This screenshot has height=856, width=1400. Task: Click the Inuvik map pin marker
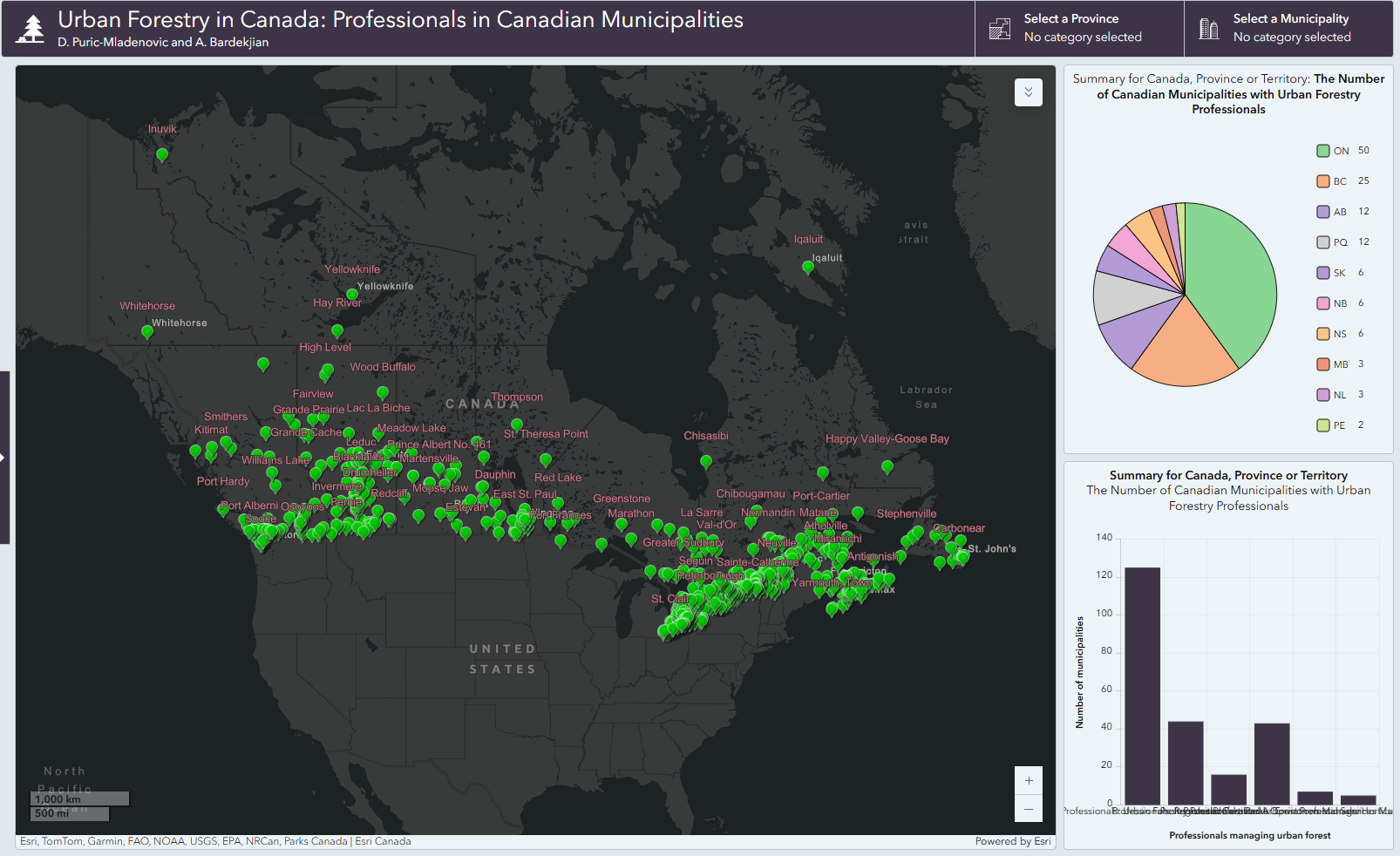tap(162, 155)
